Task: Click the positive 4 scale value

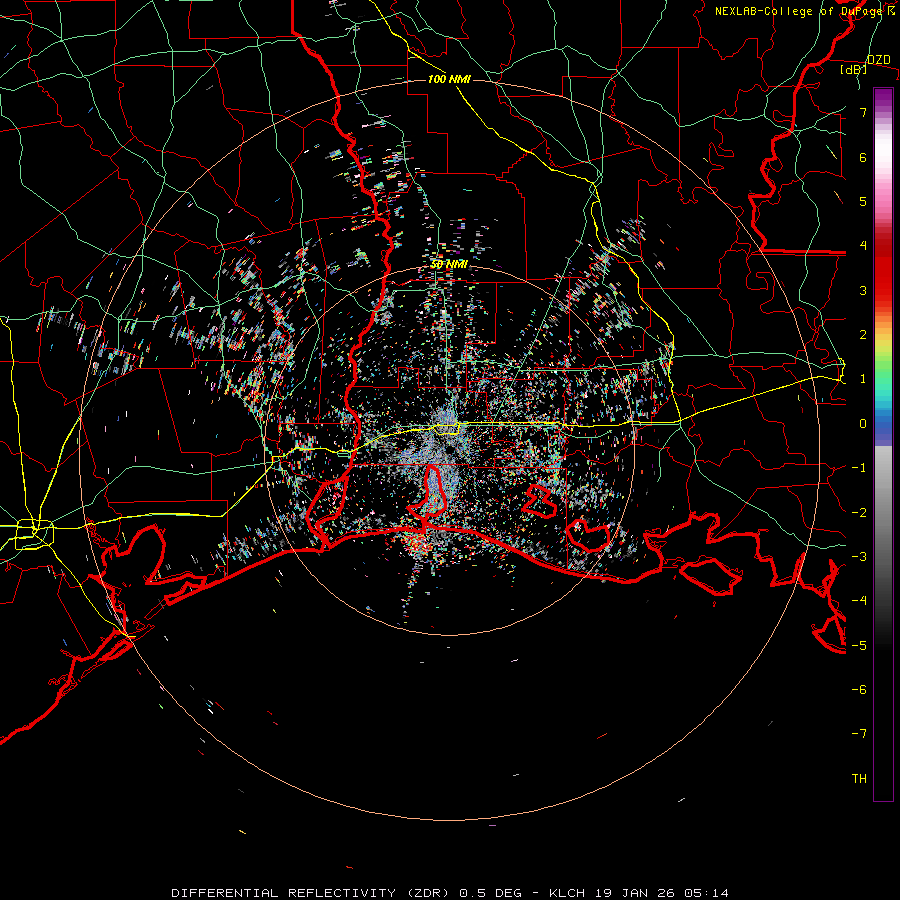Action: [x=863, y=246]
